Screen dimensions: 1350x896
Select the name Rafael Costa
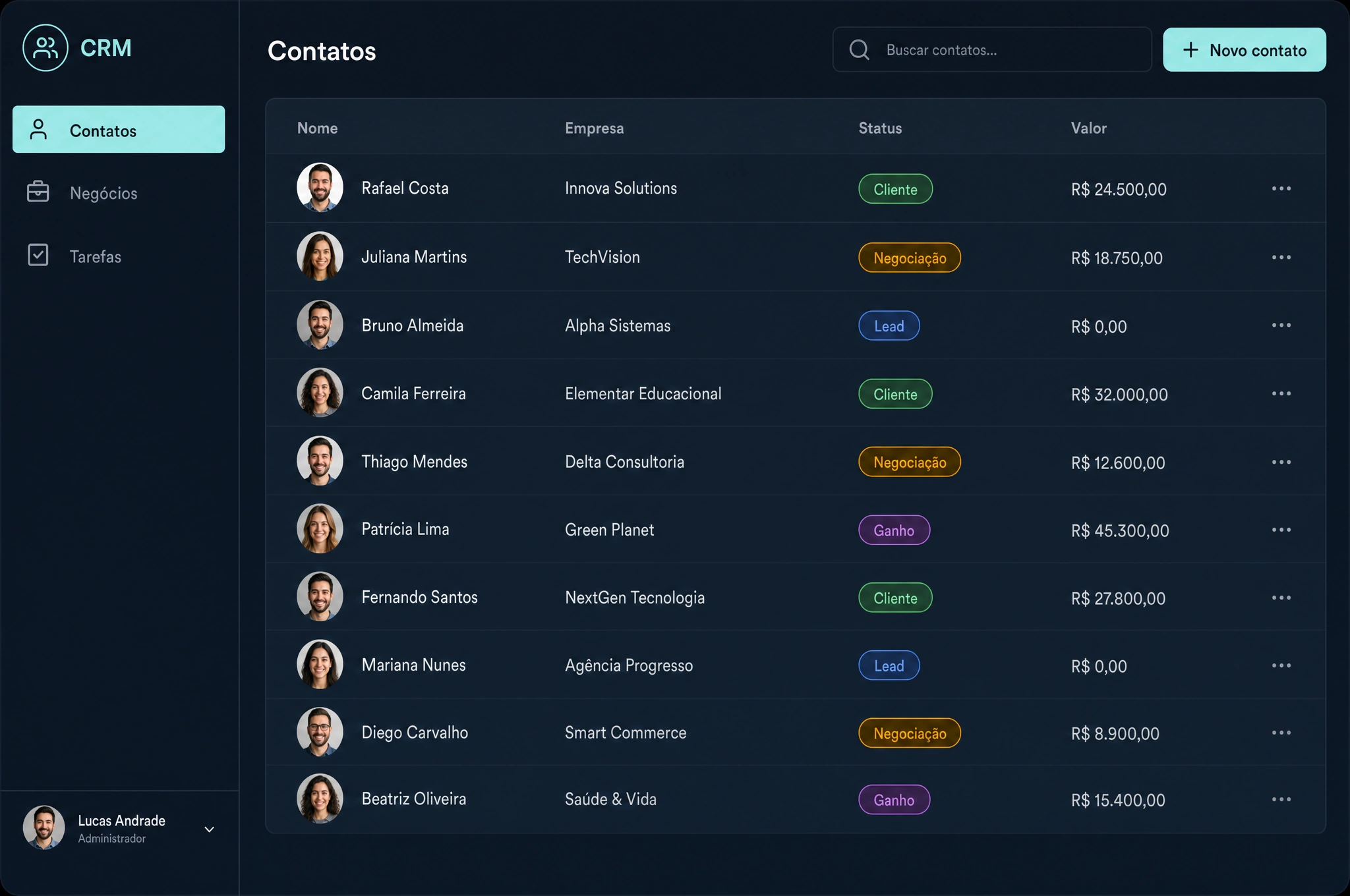click(405, 188)
